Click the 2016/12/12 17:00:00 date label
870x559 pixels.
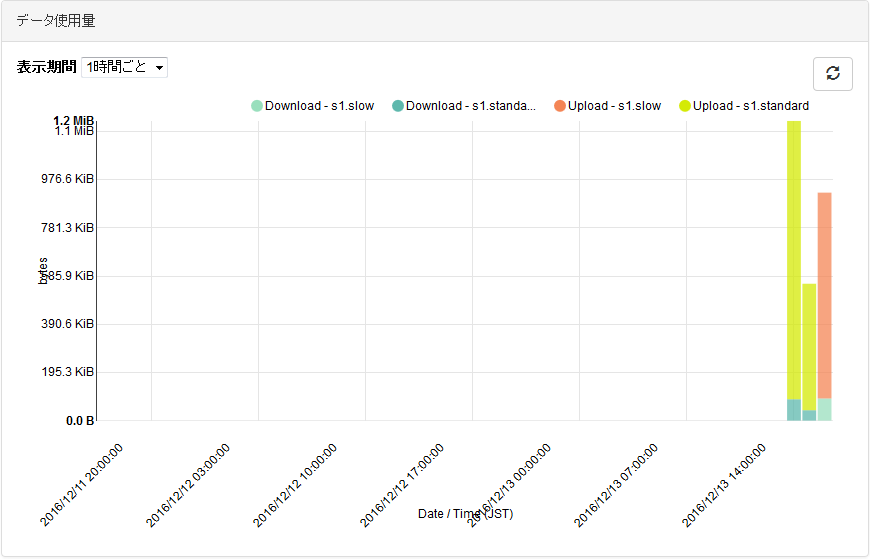click(402, 485)
